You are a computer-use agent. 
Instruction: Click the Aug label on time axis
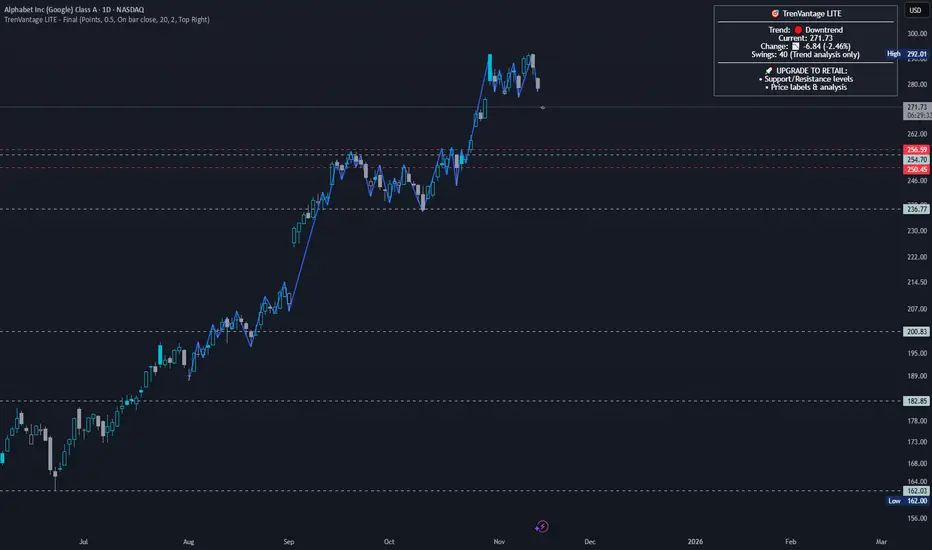188,542
